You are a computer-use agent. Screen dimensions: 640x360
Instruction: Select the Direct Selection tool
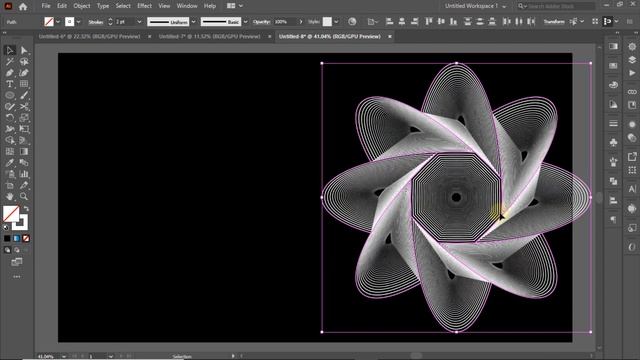24,50
